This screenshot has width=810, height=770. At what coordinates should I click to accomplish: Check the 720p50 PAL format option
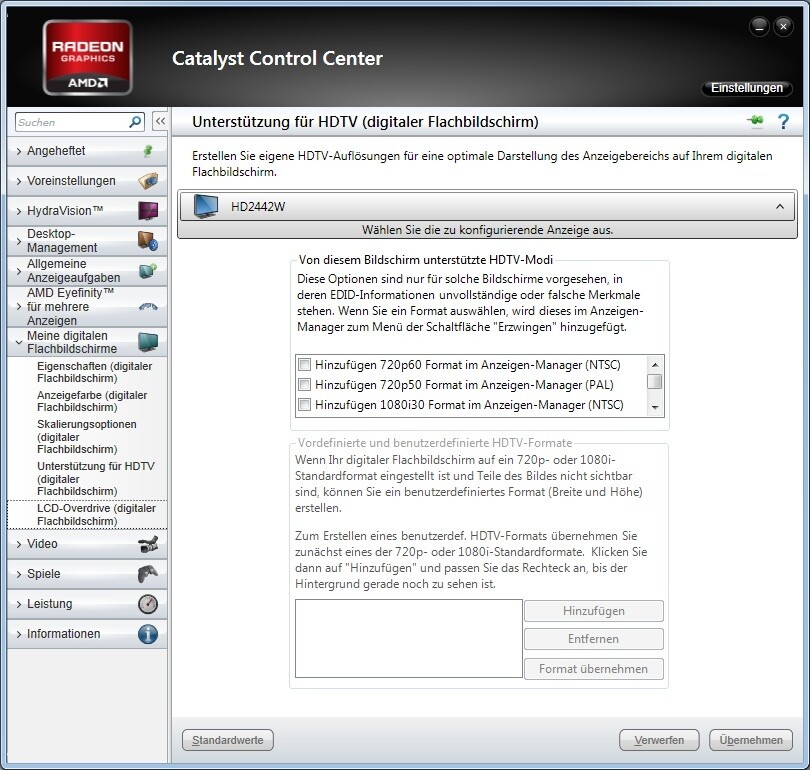[x=305, y=385]
